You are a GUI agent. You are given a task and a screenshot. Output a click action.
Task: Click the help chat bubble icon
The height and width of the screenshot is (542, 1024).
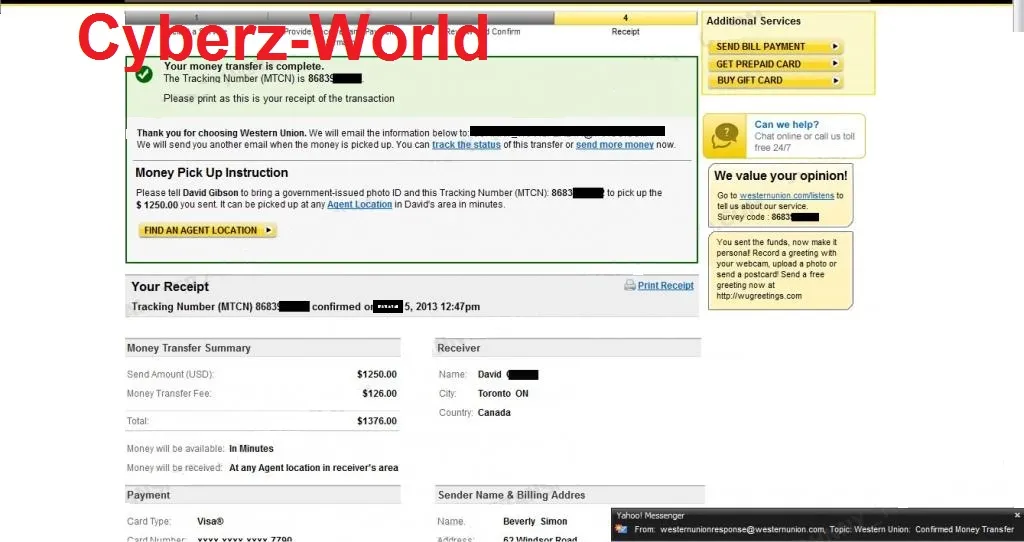point(724,136)
